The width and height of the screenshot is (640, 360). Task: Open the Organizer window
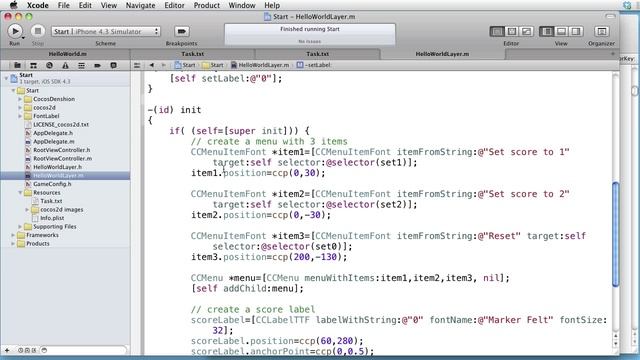point(601,31)
